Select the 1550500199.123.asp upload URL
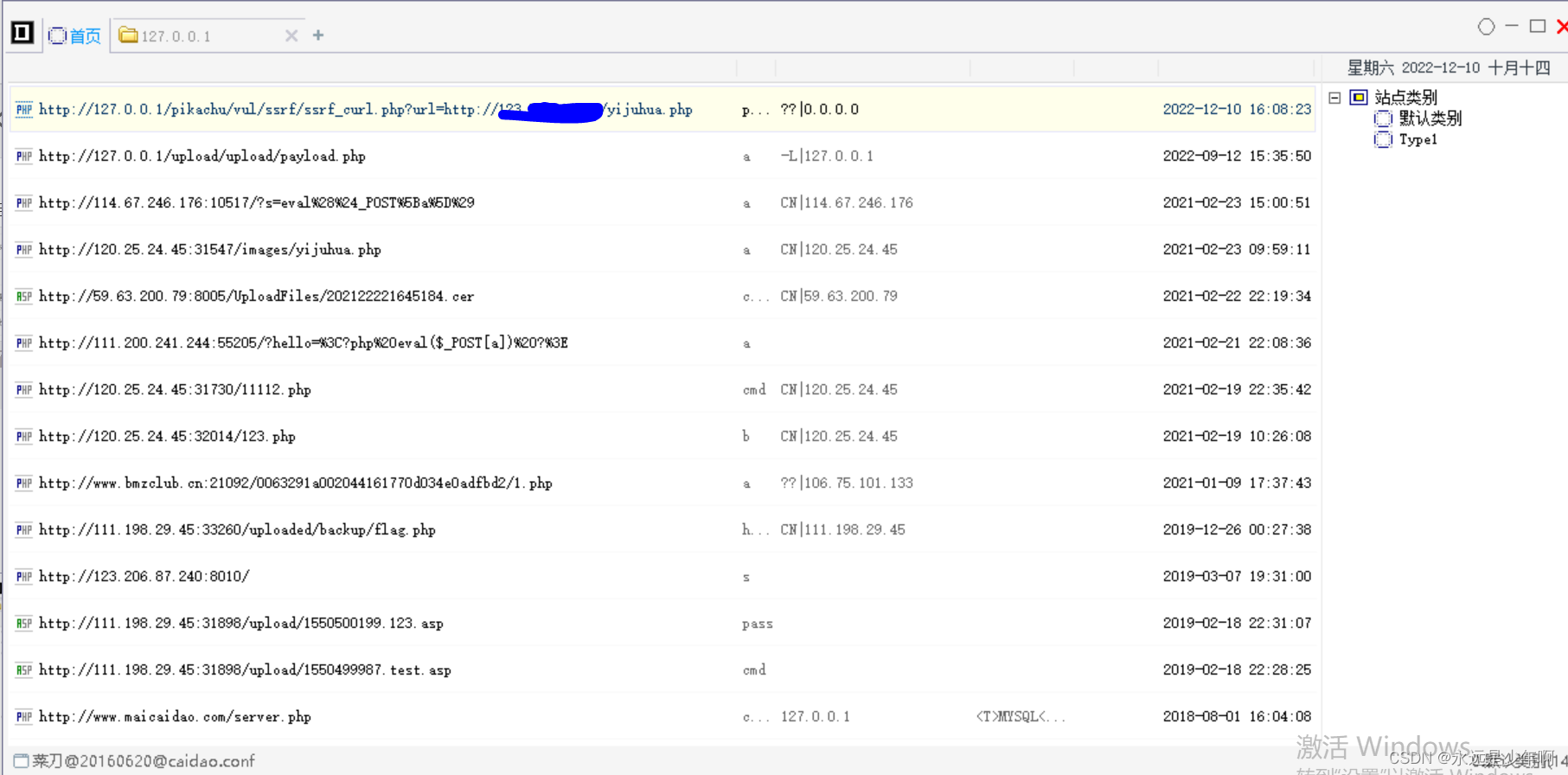The image size is (1568, 775). click(x=241, y=623)
